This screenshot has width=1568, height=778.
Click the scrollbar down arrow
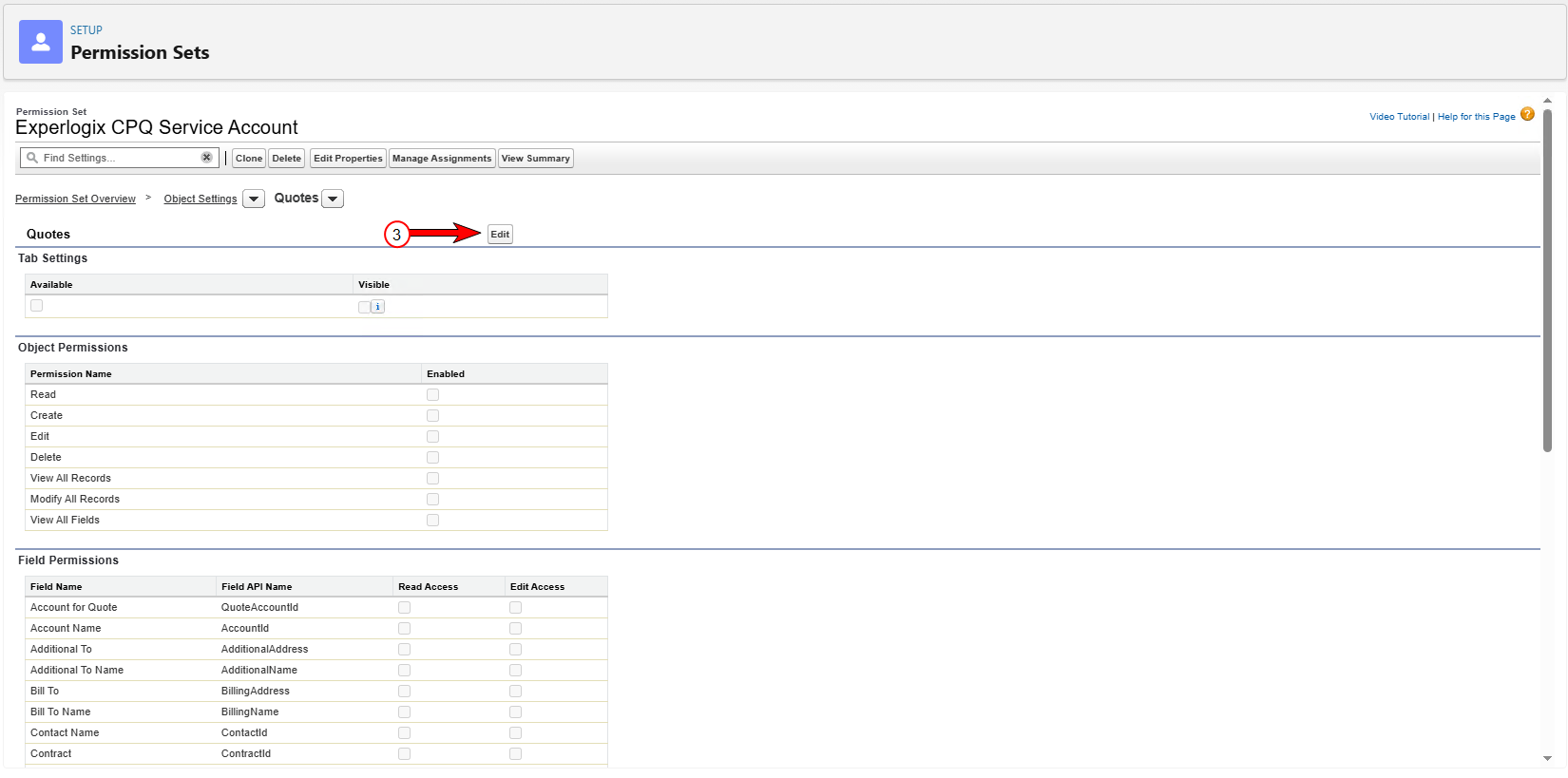coord(1547,758)
